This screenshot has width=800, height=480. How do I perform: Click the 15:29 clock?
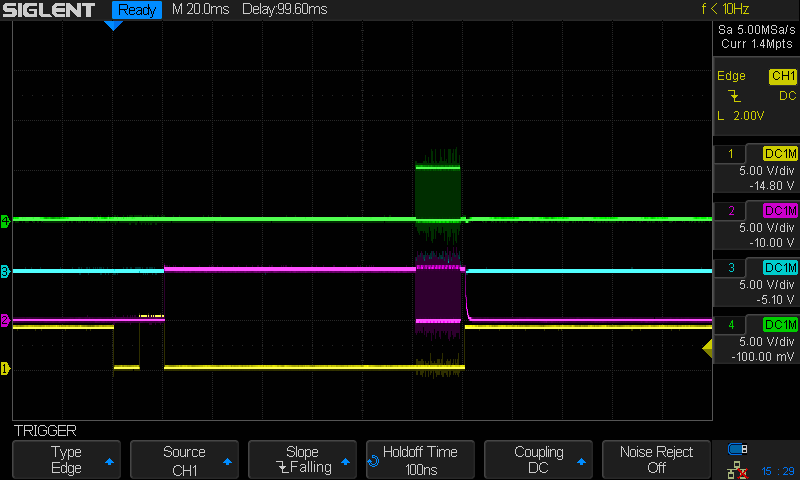778,471
